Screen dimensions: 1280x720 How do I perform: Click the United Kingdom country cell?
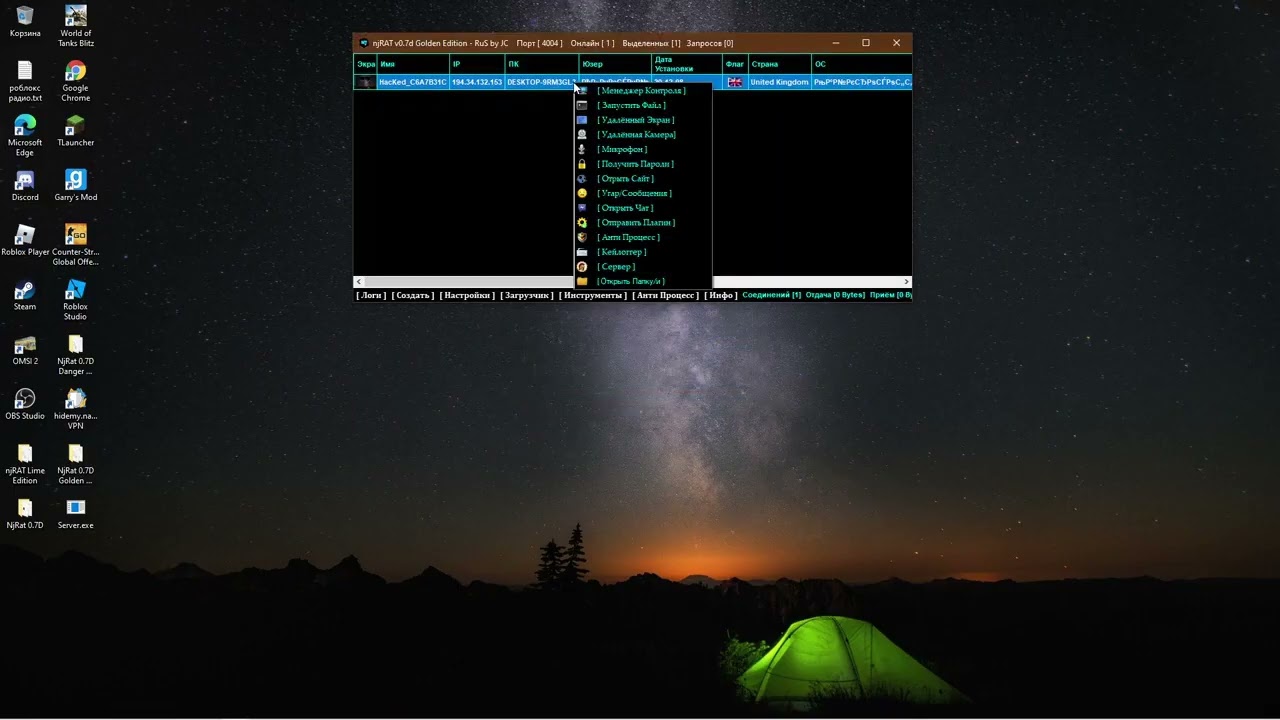click(779, 82)
